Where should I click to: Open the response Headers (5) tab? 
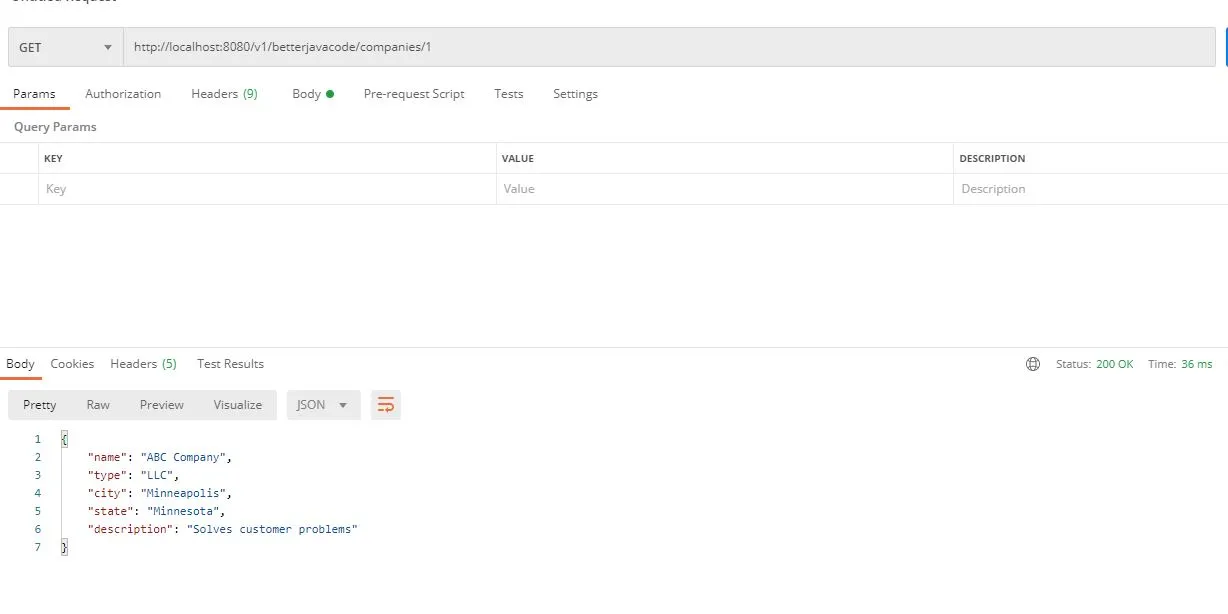pyautogui.click(x=143, y=363)
